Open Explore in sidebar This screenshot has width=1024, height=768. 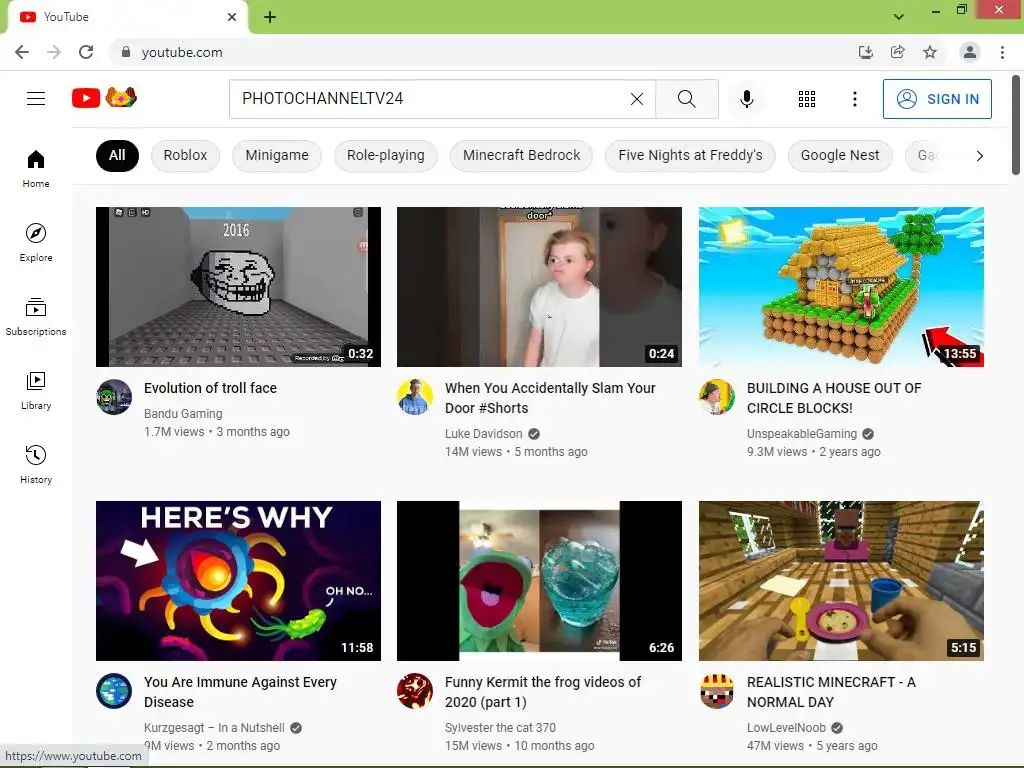click(36, 242)
